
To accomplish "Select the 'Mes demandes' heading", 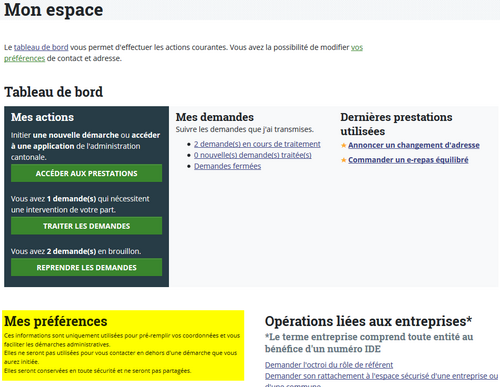I will [215, 117].
